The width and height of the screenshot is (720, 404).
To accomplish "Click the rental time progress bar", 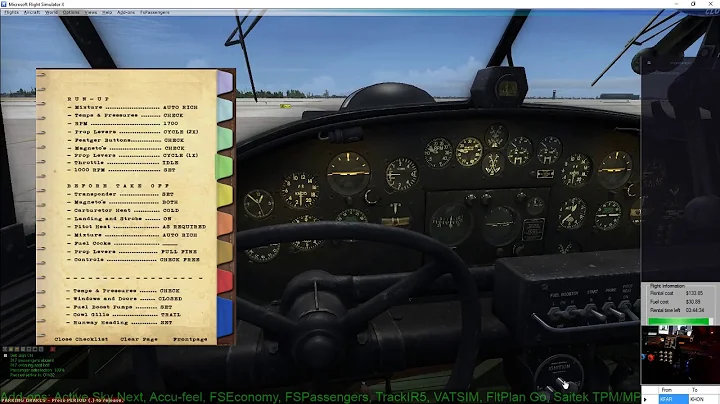I will 681,321.
